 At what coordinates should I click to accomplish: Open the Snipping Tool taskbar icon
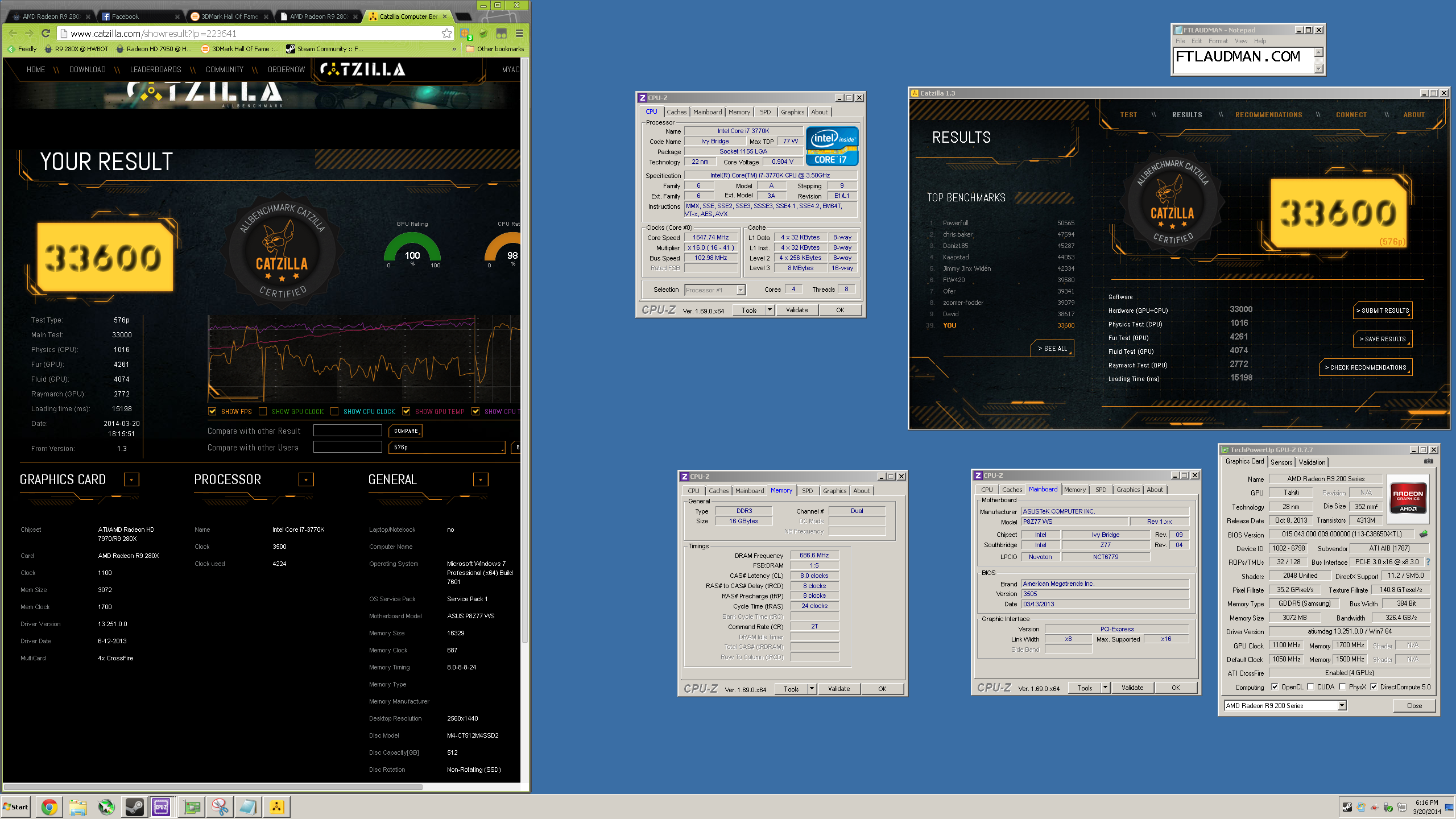coord(220,806)
